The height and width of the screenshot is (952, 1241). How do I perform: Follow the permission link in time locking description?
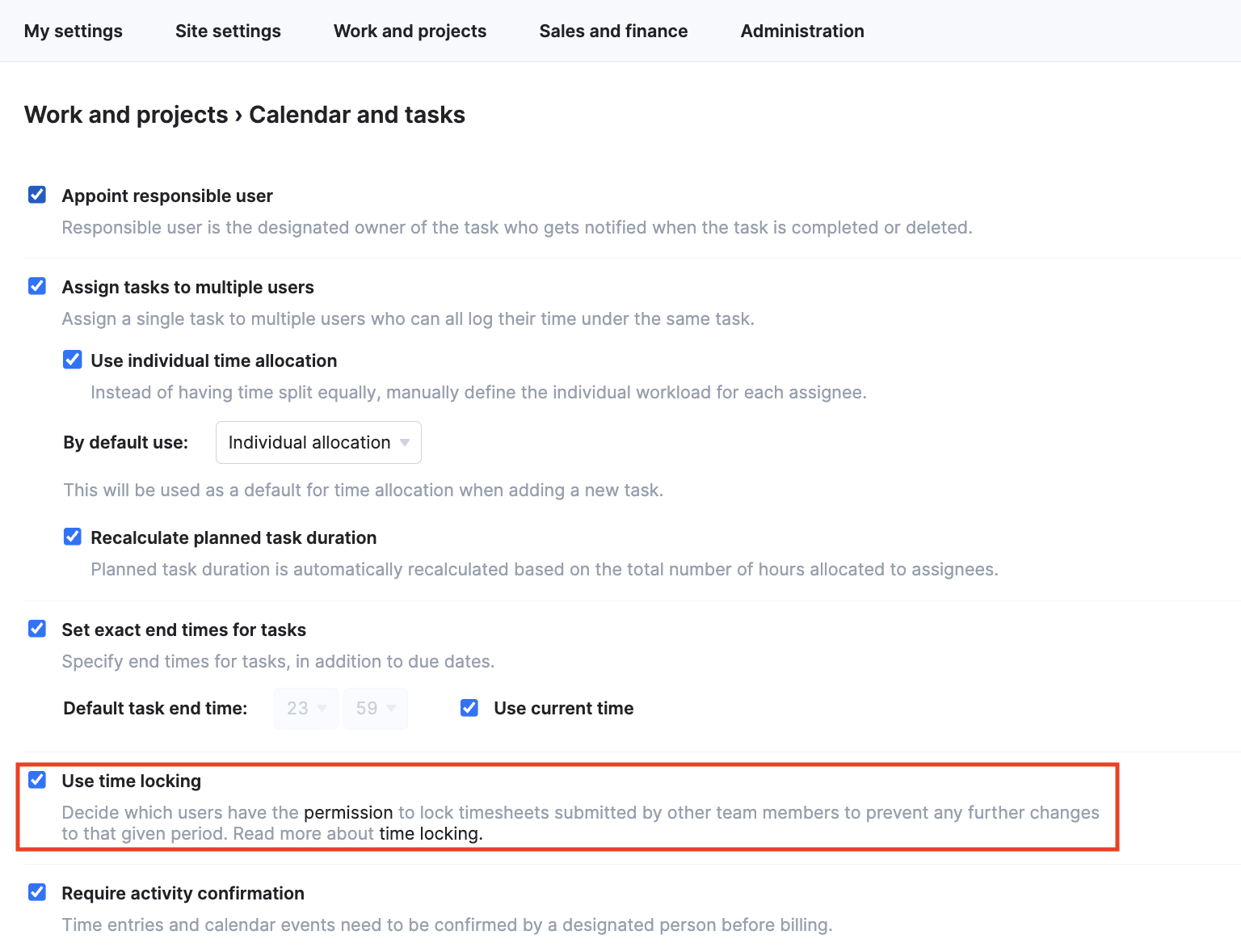click(348, 812)
